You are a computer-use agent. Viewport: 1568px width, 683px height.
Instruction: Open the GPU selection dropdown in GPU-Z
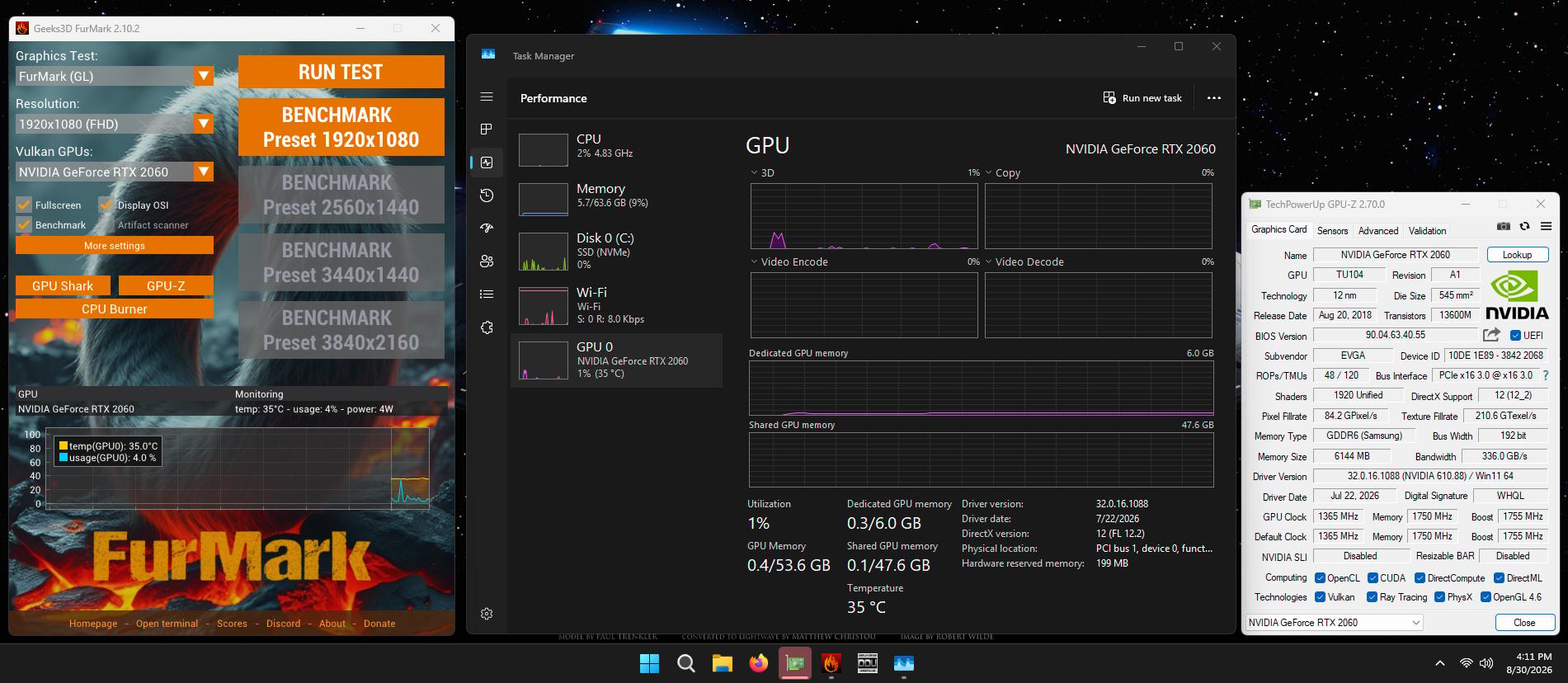click(x=1334, y=623)
